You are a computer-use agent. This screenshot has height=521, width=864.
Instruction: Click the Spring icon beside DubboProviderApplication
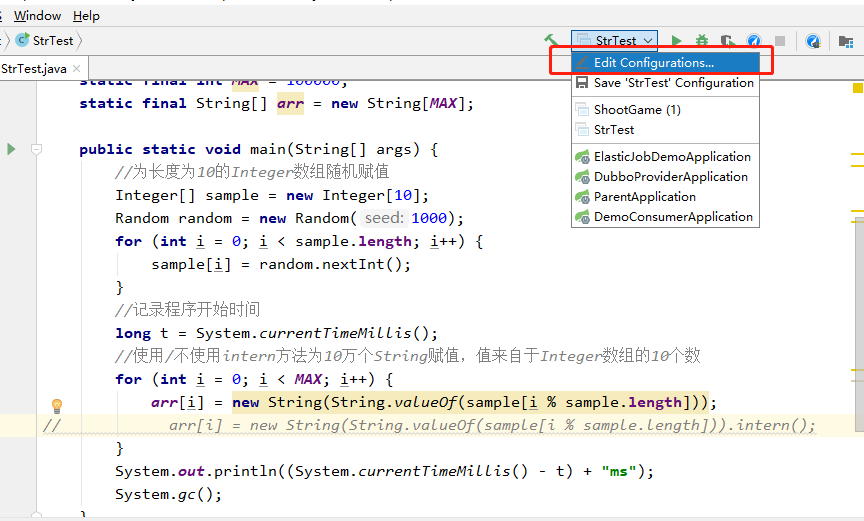point(582,177)
